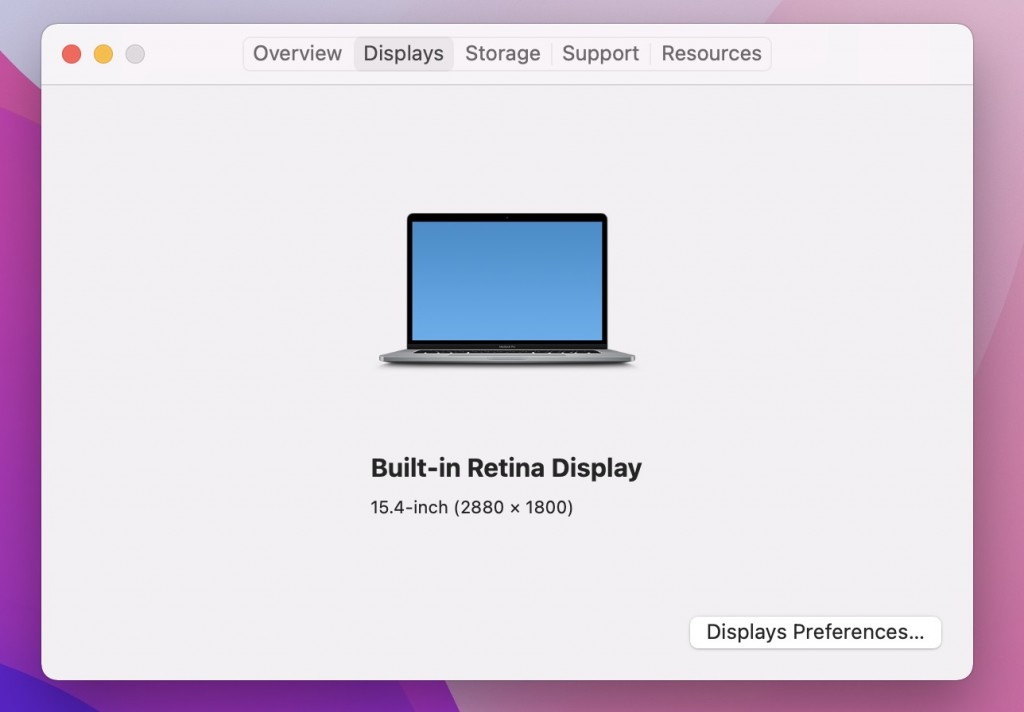Screen dimensions: 1024x712
Task: Switch to the Overview tab
Action: (297, 54)
